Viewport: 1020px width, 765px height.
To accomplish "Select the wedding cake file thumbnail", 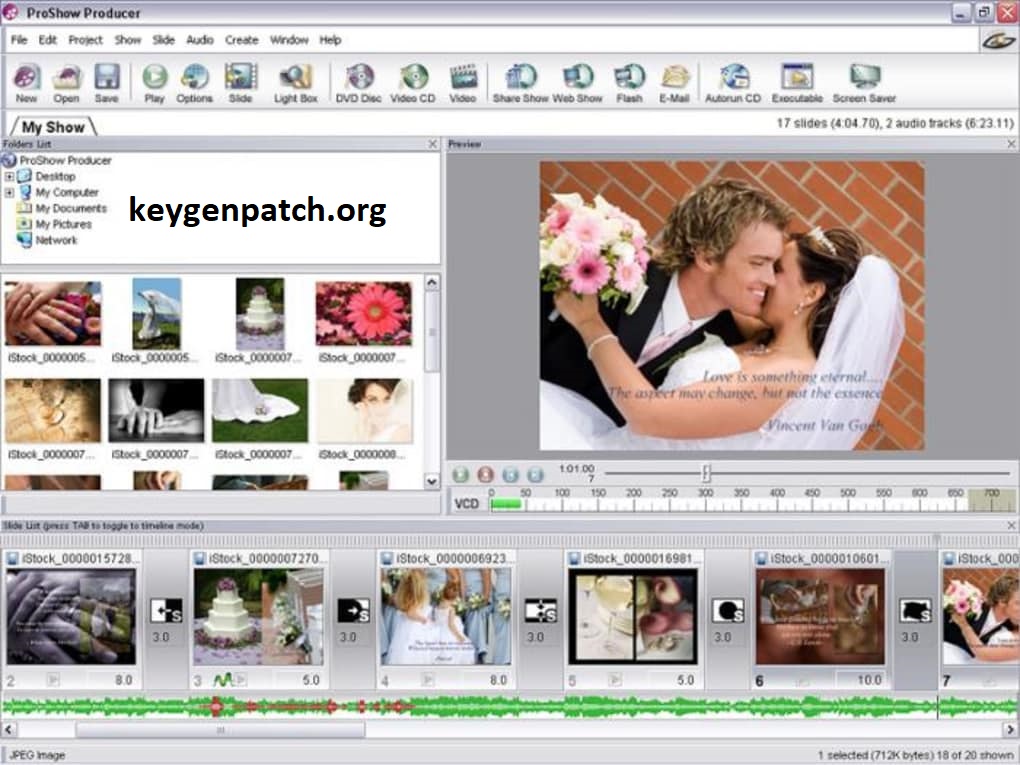I will tap(260, 314).
